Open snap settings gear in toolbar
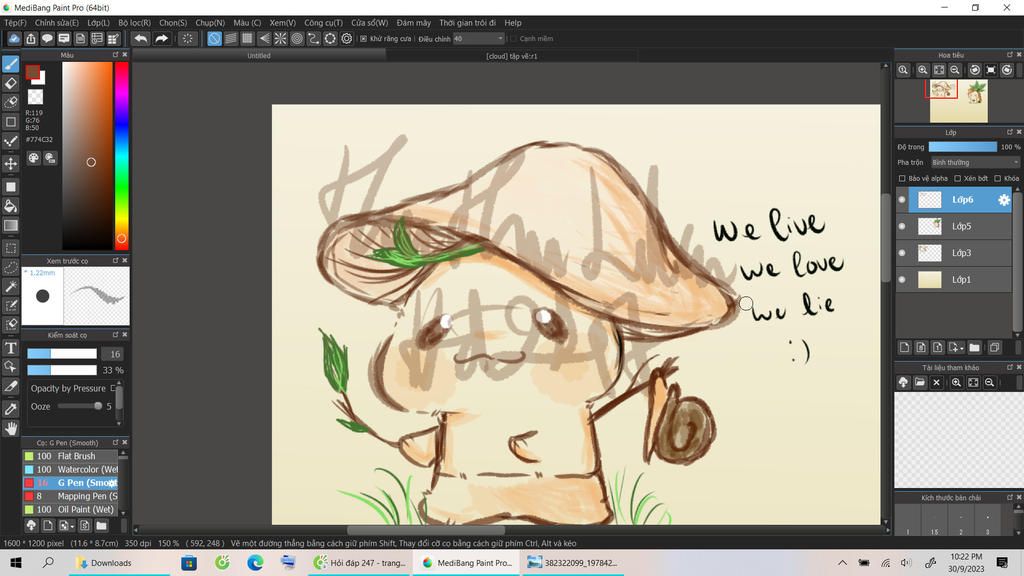Viewport: 1024px width, 576px height. click(347, 39)
